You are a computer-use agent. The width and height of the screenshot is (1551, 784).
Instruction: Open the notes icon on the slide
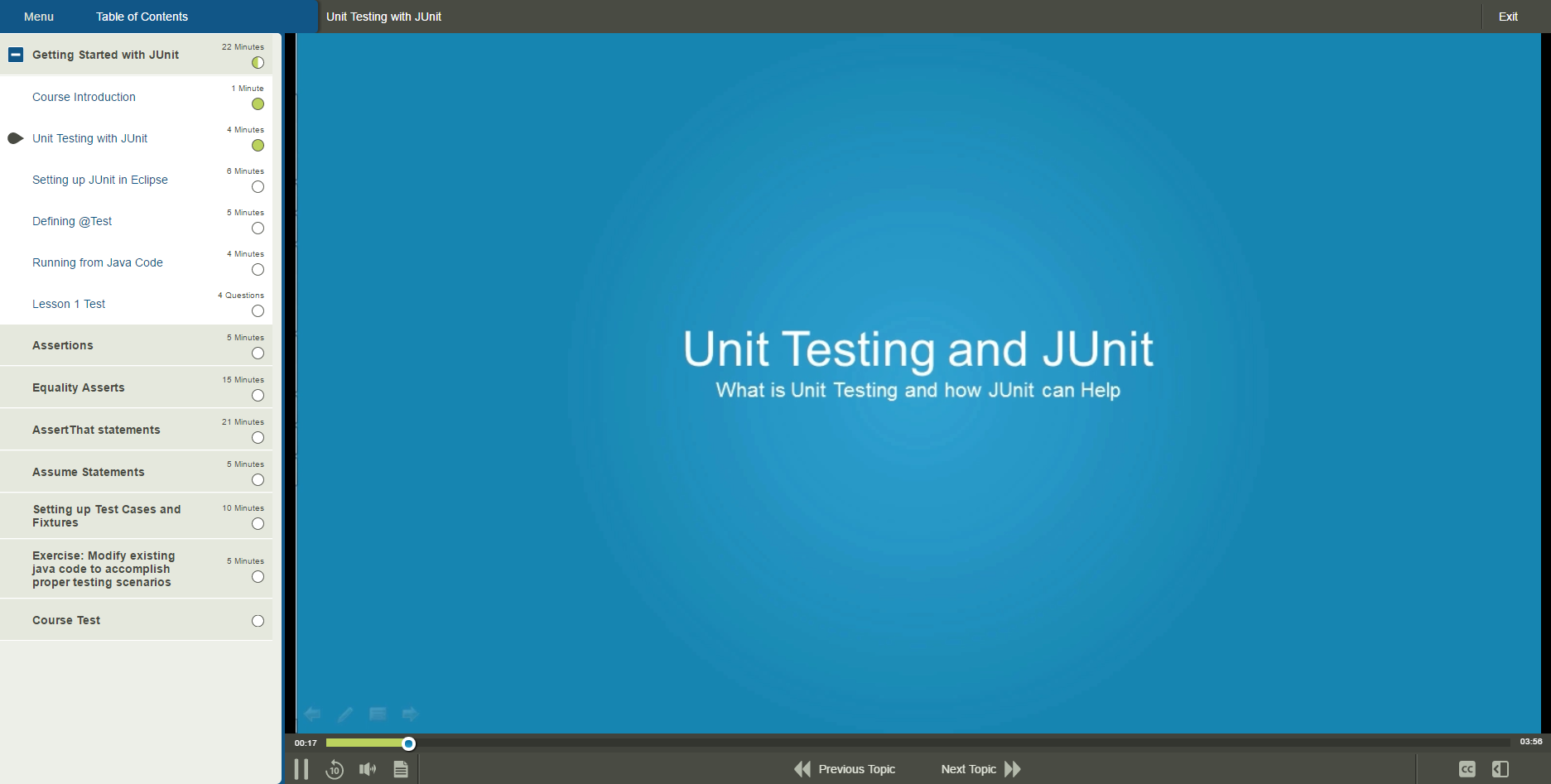(x=378, y=714)
